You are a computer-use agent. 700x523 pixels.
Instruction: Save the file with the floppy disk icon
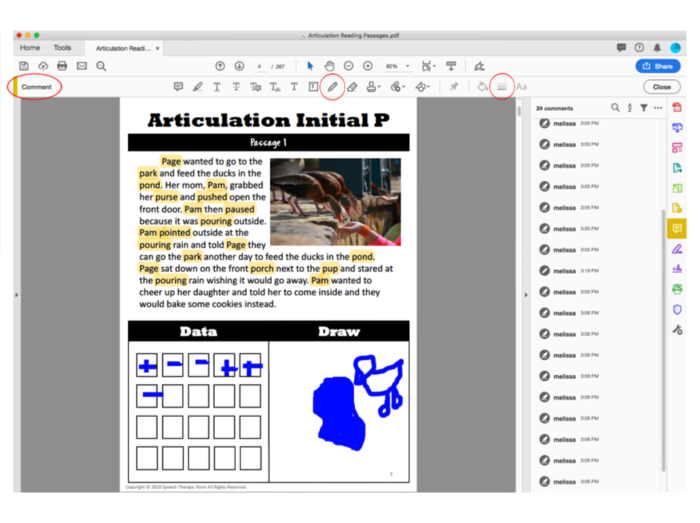pos(24,66)
